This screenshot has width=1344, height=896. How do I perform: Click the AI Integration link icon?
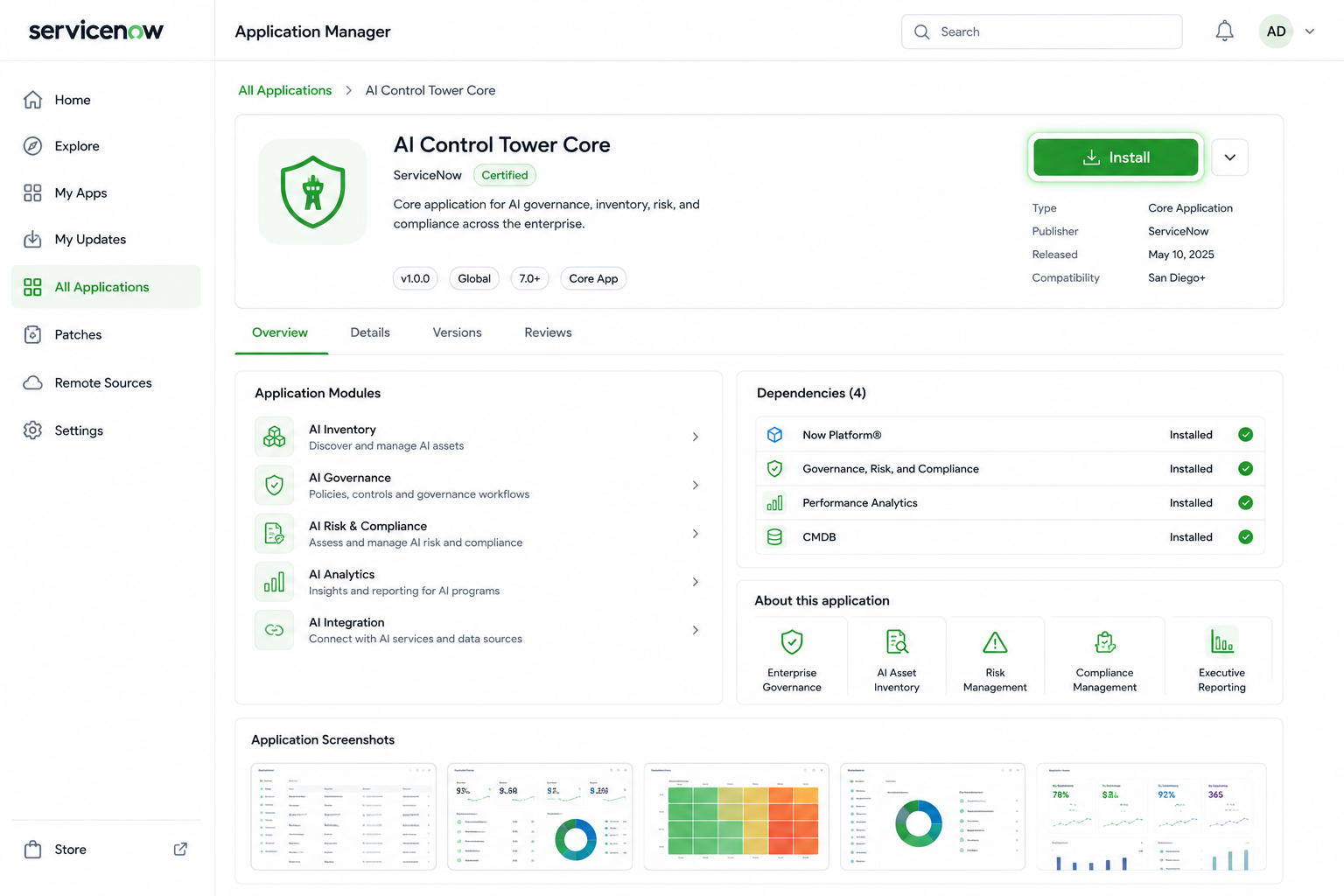tap(274, 630)
